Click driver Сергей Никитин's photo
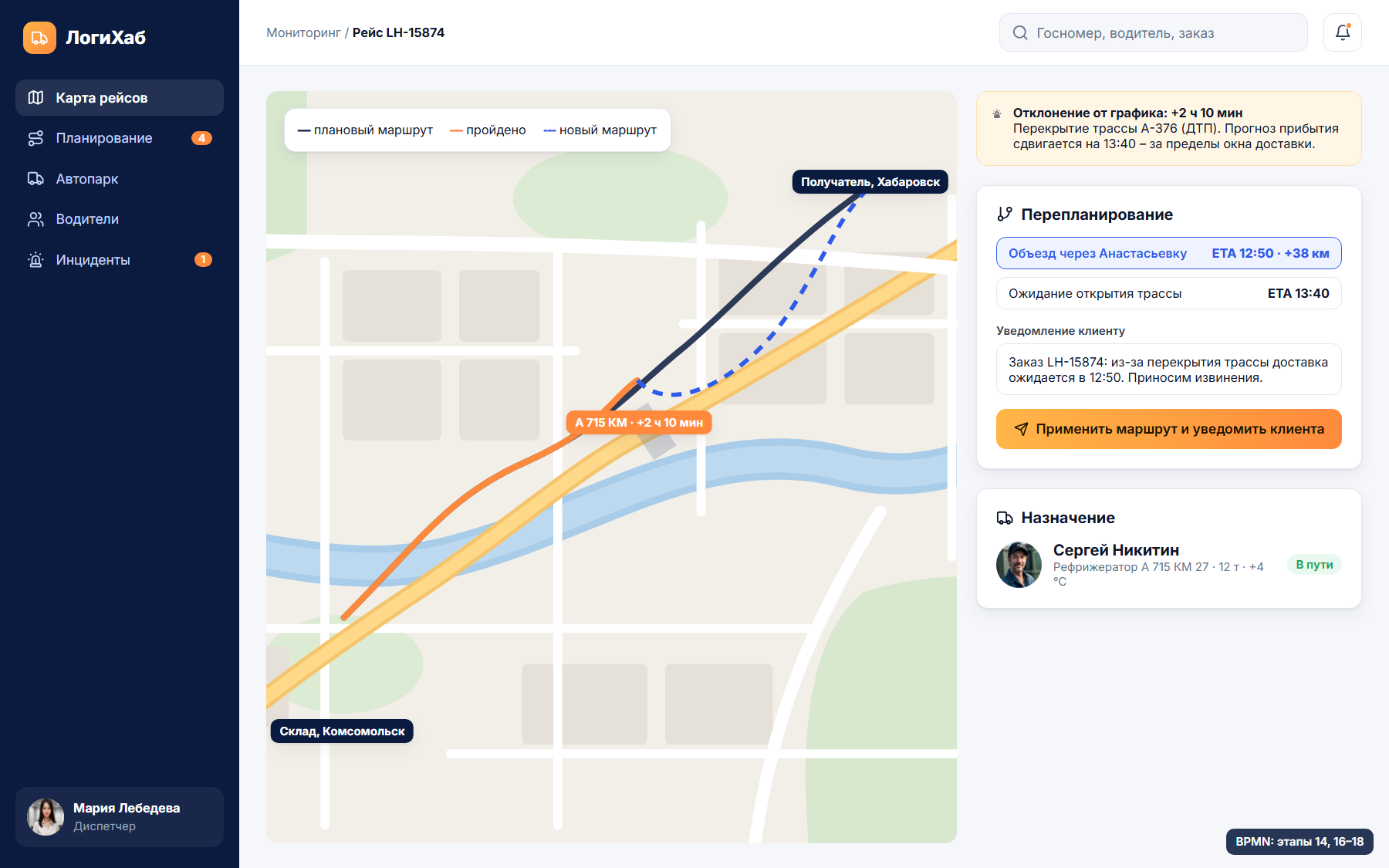 point(1019,565)
